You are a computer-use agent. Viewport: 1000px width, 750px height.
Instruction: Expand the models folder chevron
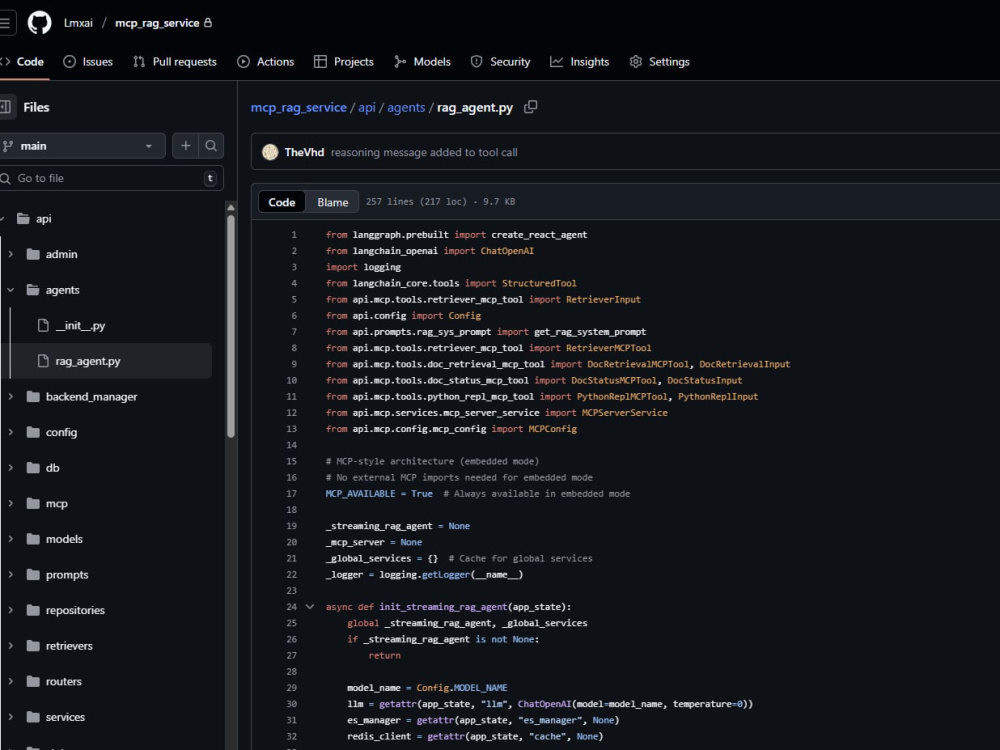pos(11,539)
